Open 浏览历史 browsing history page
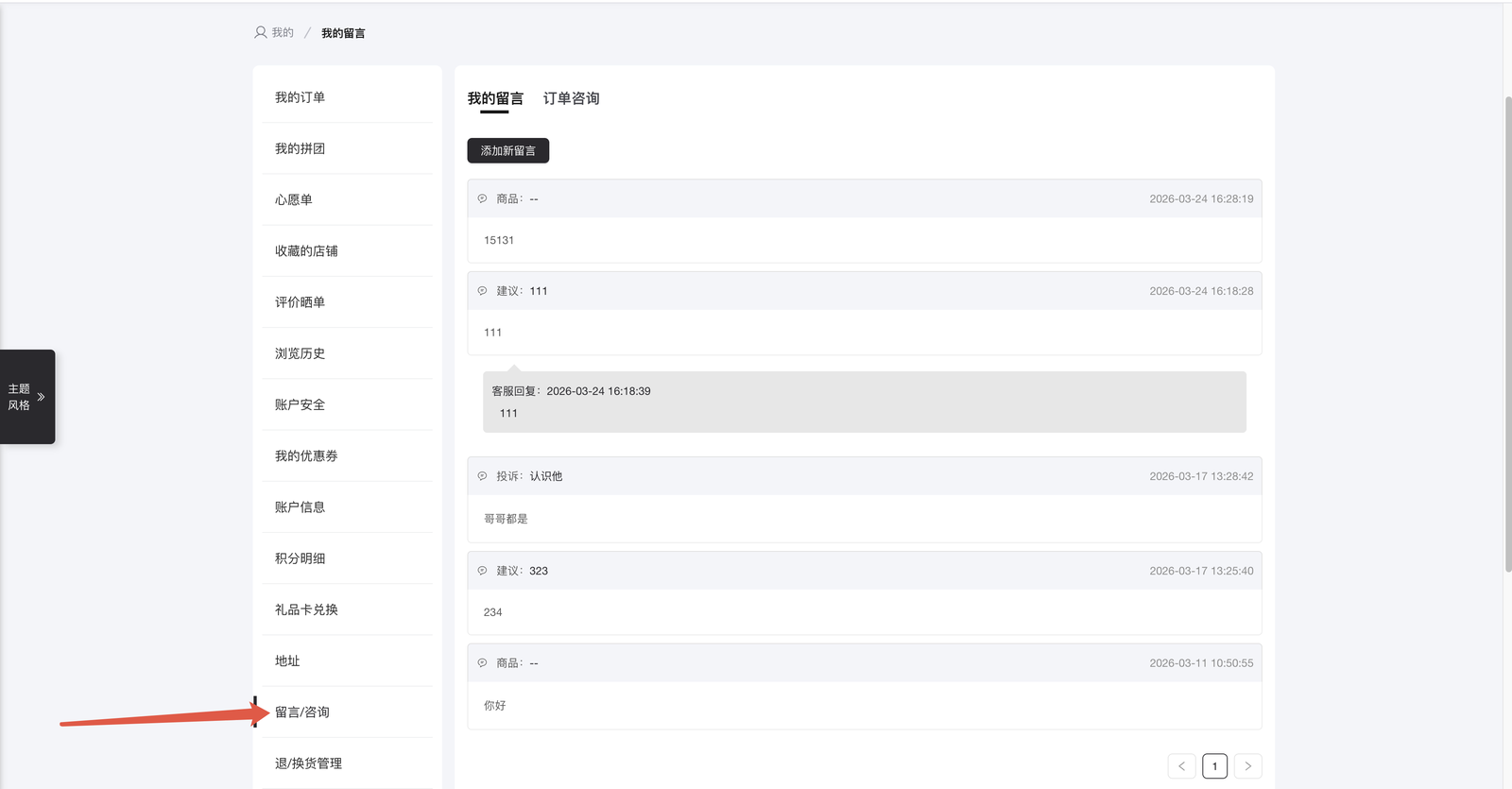This screenshot has height=789, width=1512. 300,353
